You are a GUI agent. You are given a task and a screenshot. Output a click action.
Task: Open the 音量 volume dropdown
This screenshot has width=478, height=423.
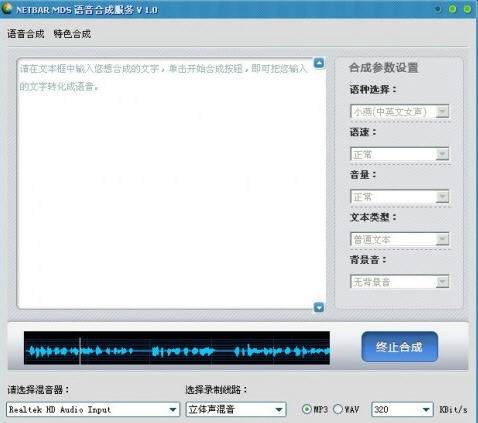point(400,197)
